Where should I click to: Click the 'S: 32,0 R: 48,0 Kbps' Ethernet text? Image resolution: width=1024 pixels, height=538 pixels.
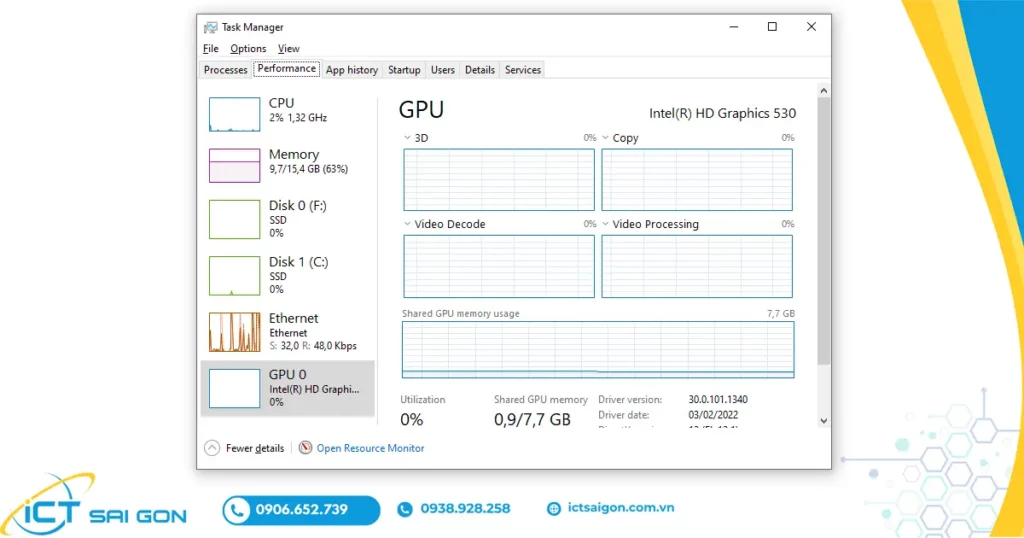[x=313, y=345]
